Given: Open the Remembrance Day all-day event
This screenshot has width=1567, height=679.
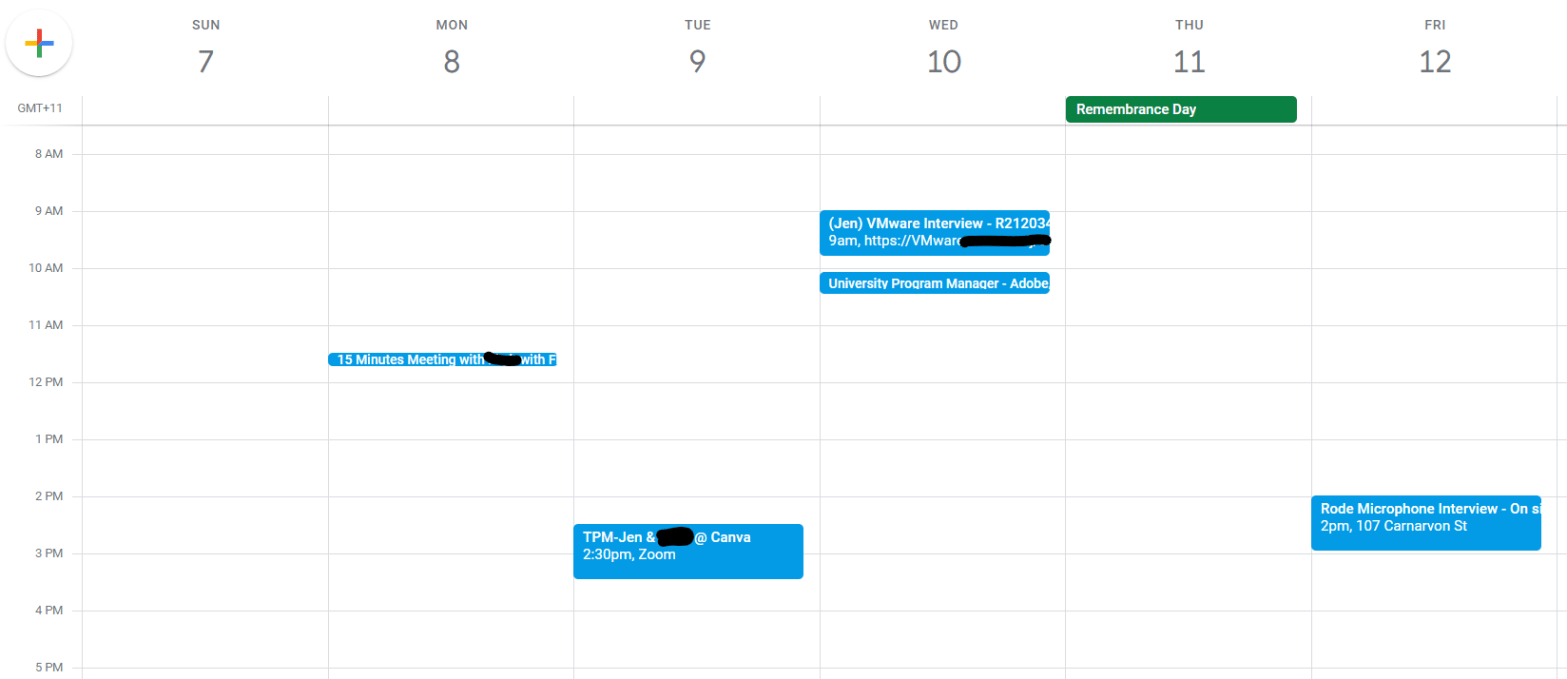Looking at the screenshot, I should tap(1180, 109).
